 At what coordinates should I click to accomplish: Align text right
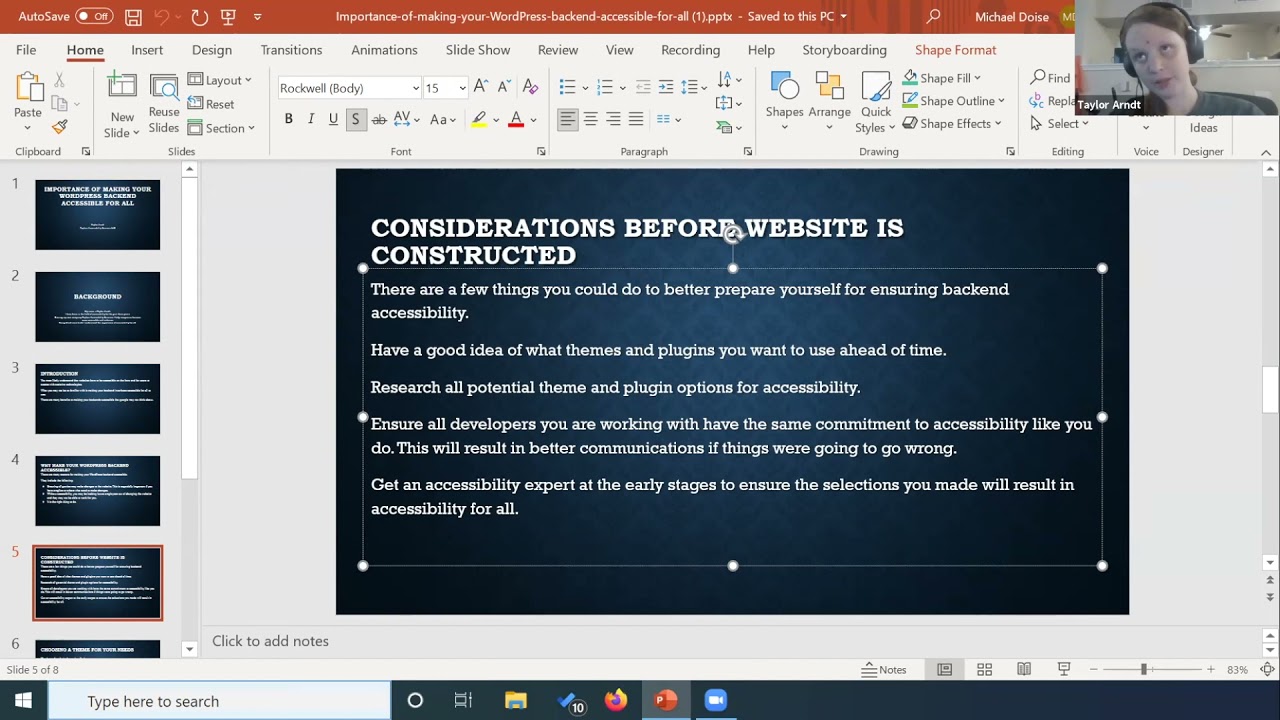coord(613,119)
